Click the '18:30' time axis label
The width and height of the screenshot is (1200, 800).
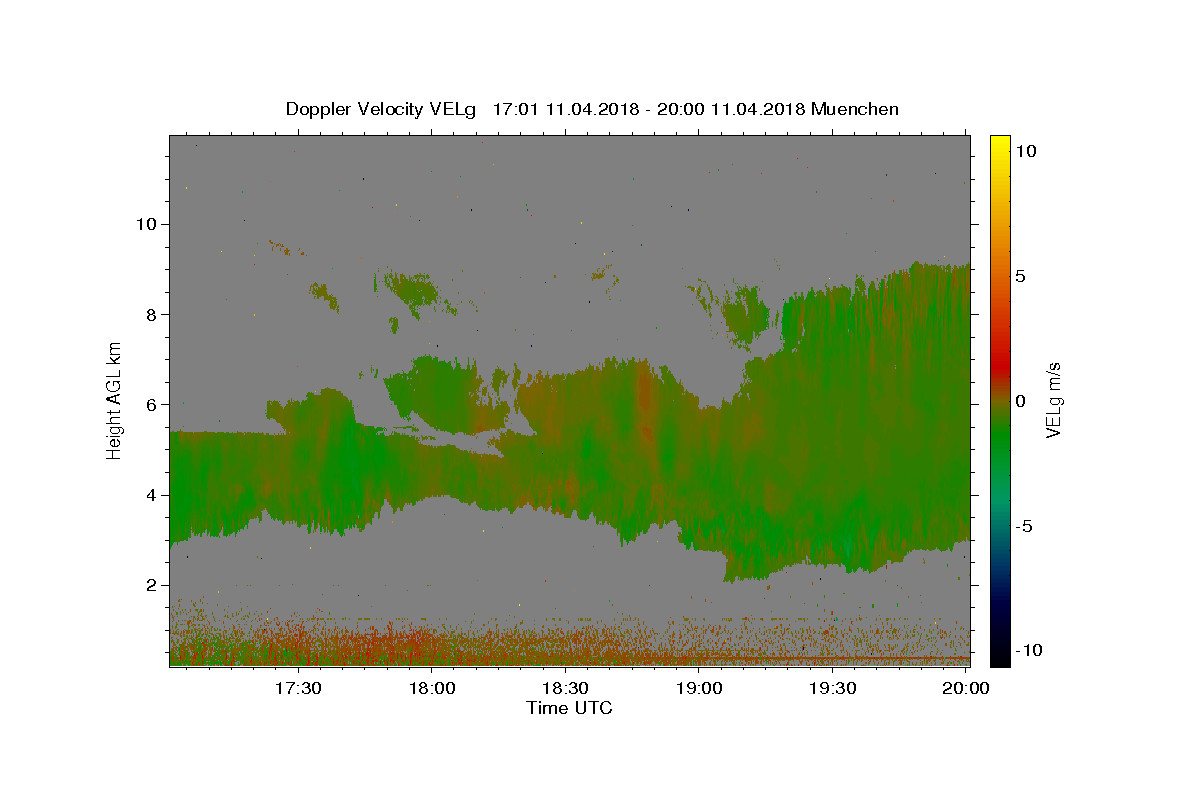(x=565, y=688)
